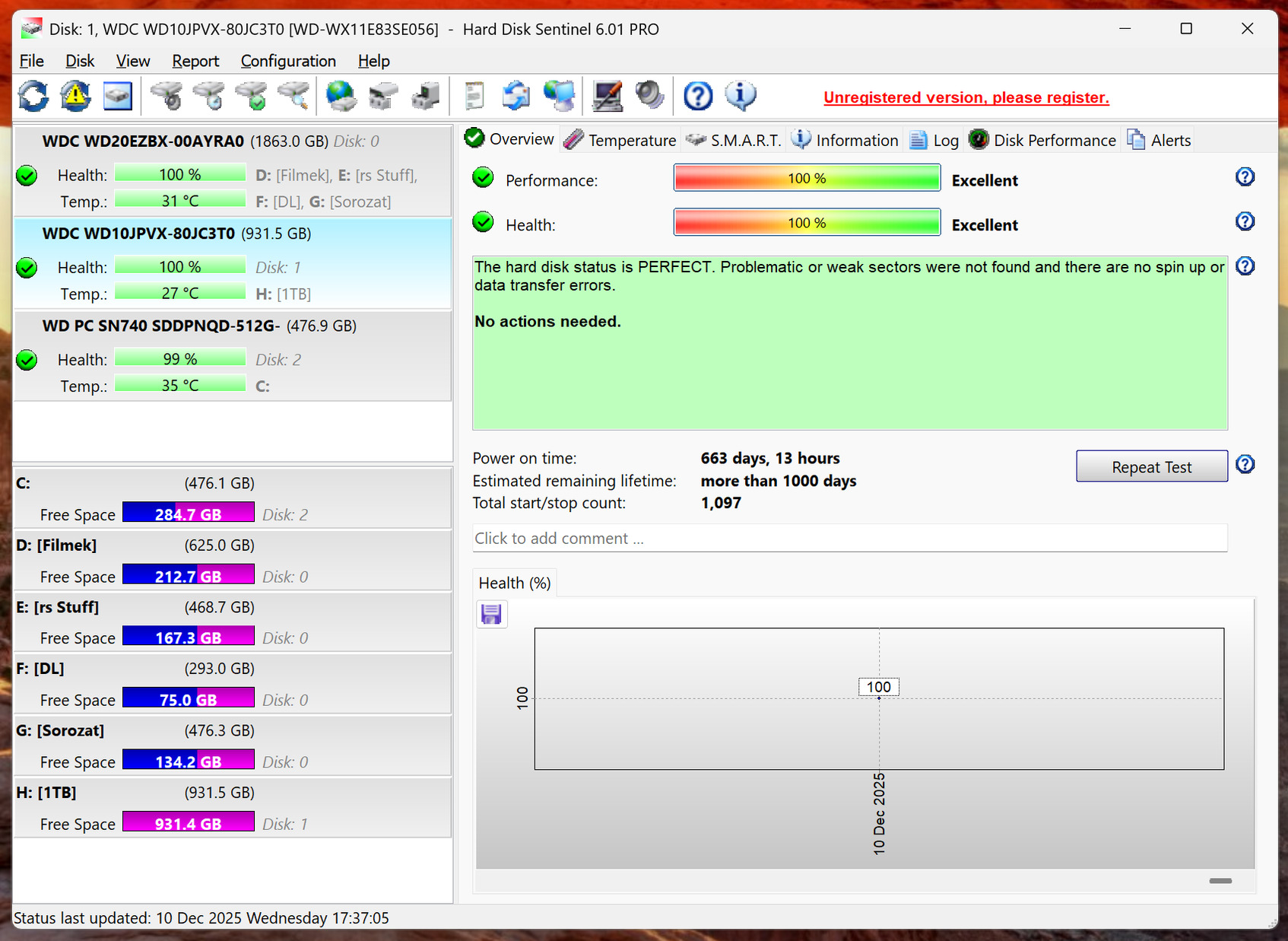Click the green check icon for WD PC SN740
This screenshot has height=941, width=1288.
(x=27, y=360)
